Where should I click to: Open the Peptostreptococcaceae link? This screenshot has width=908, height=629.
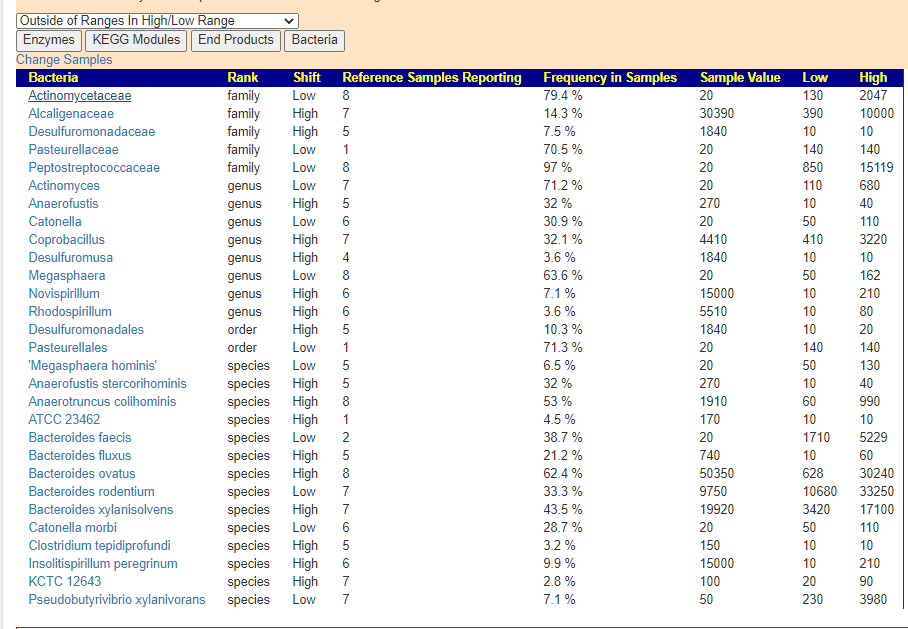click(94, 168)
